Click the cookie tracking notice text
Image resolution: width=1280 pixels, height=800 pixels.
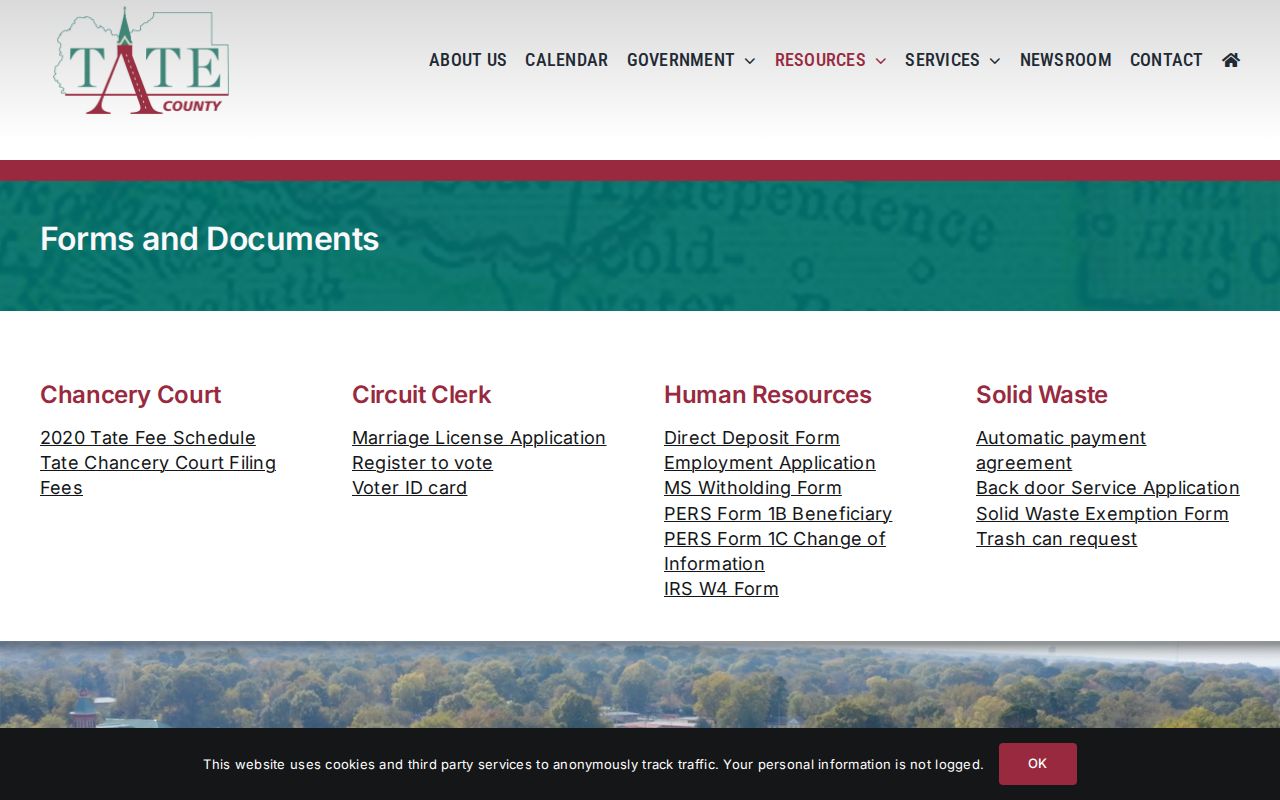(x=593, y=765)
